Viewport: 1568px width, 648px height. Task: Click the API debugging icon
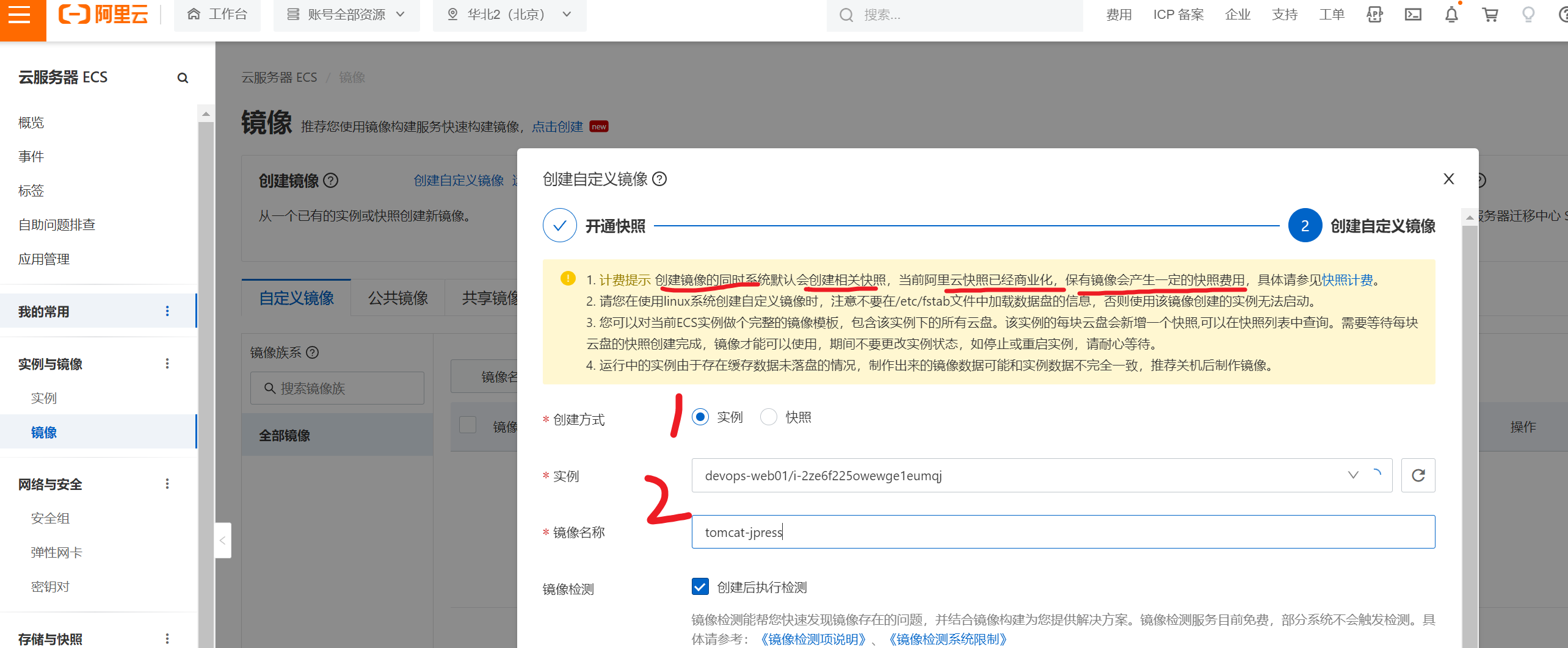[1374, 15]
